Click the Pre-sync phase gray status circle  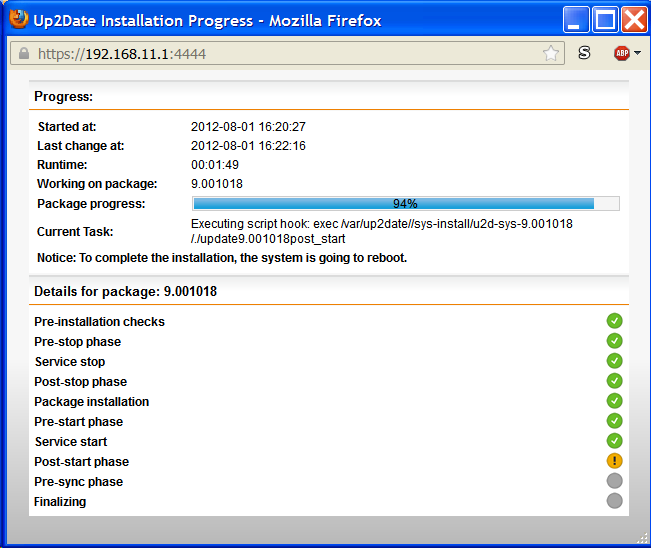click(614, 481)
